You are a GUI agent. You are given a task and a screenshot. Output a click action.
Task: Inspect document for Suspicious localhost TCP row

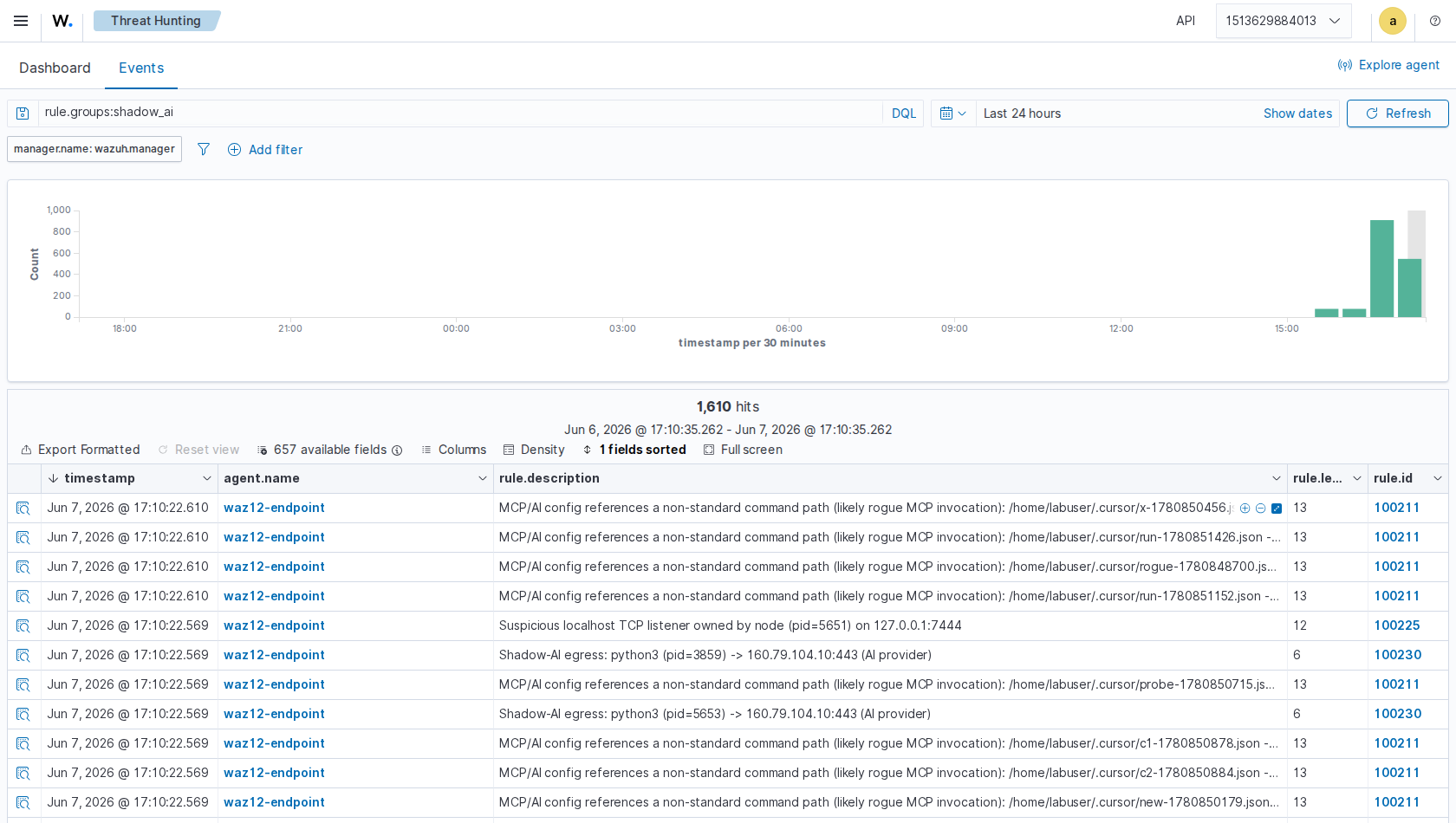click(x=23, y=626)
